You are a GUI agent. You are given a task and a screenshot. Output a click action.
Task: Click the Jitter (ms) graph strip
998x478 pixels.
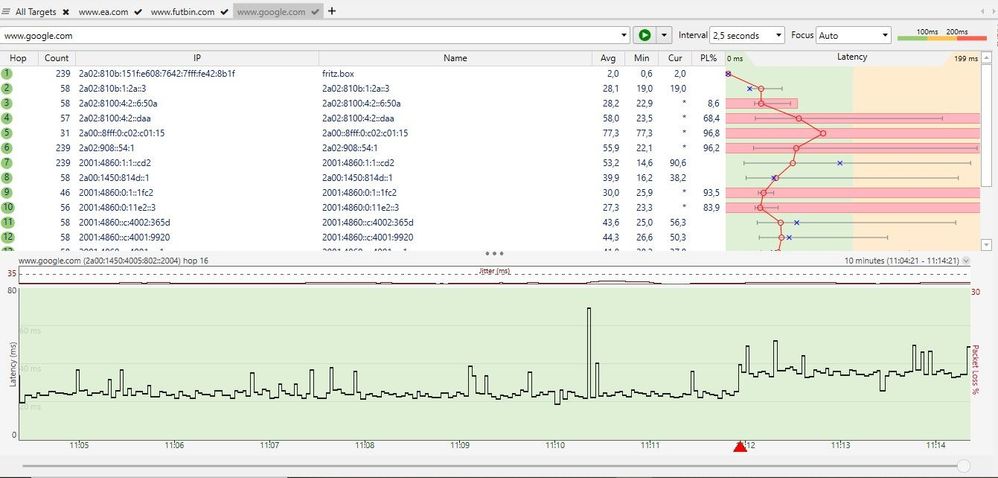[494, 275]
